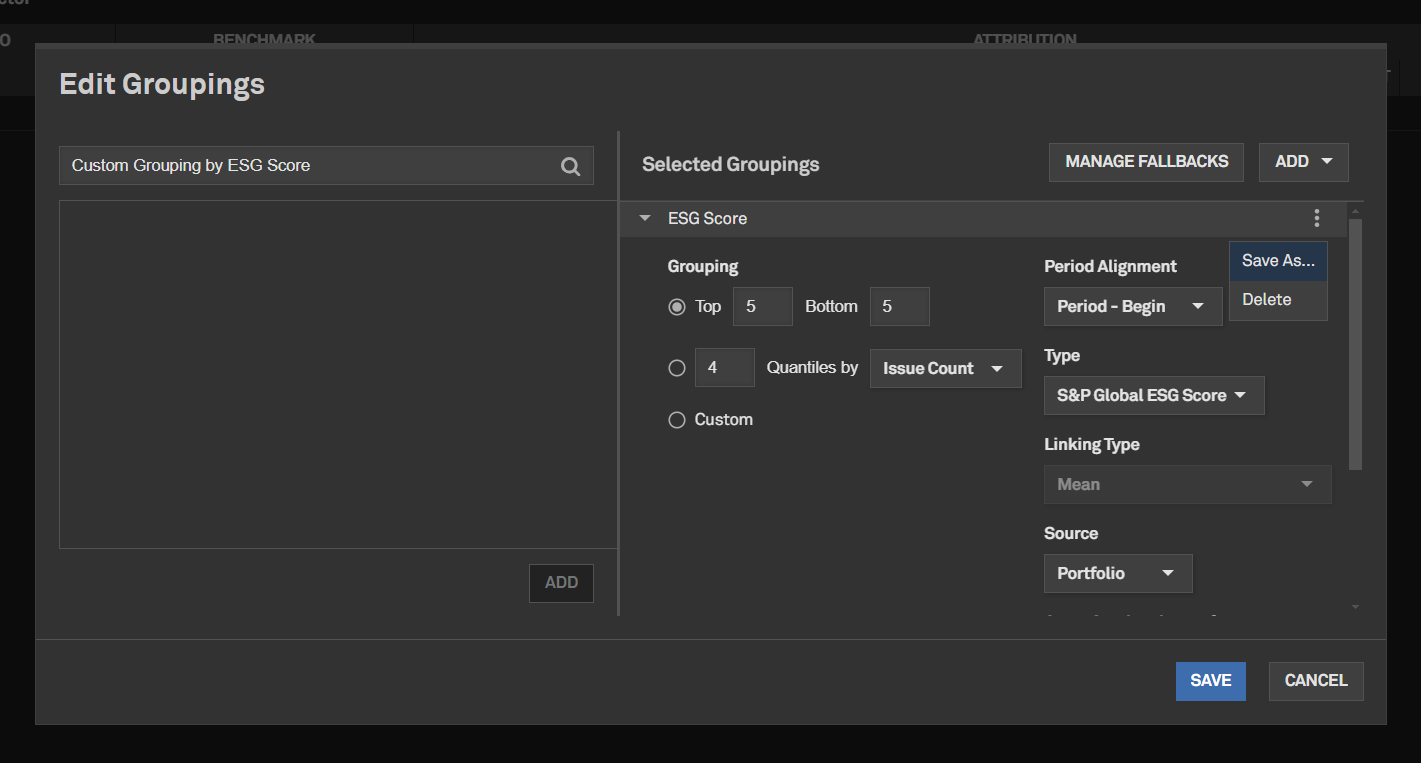Collapse the ESG Score grouping
This screenshot has width=1422, height=763.
pos(646,218)
